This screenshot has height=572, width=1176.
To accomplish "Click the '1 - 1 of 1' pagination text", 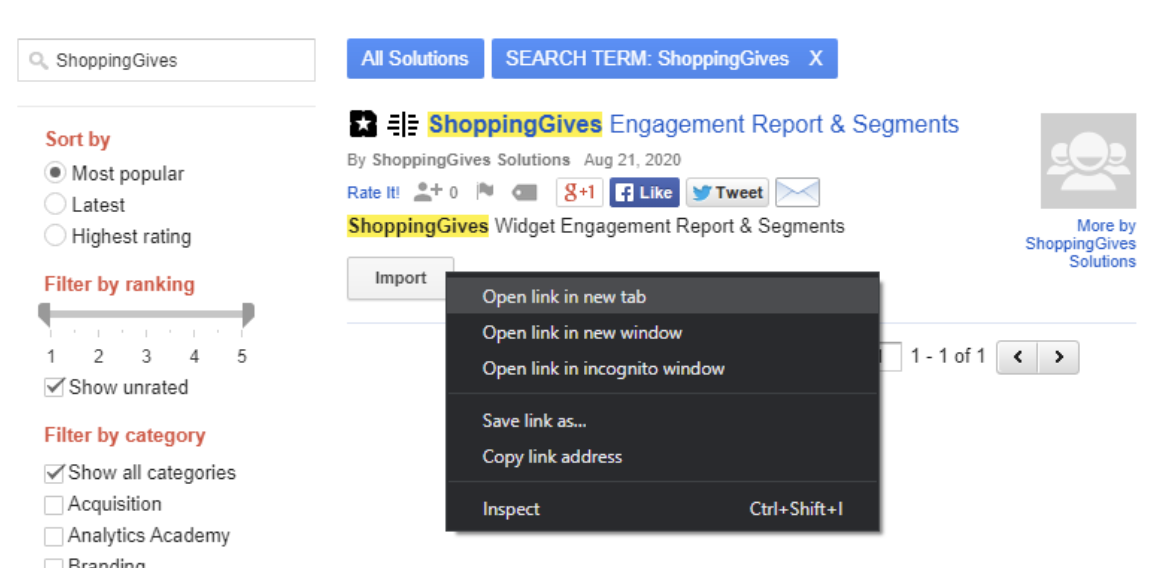I will (948, 356).
